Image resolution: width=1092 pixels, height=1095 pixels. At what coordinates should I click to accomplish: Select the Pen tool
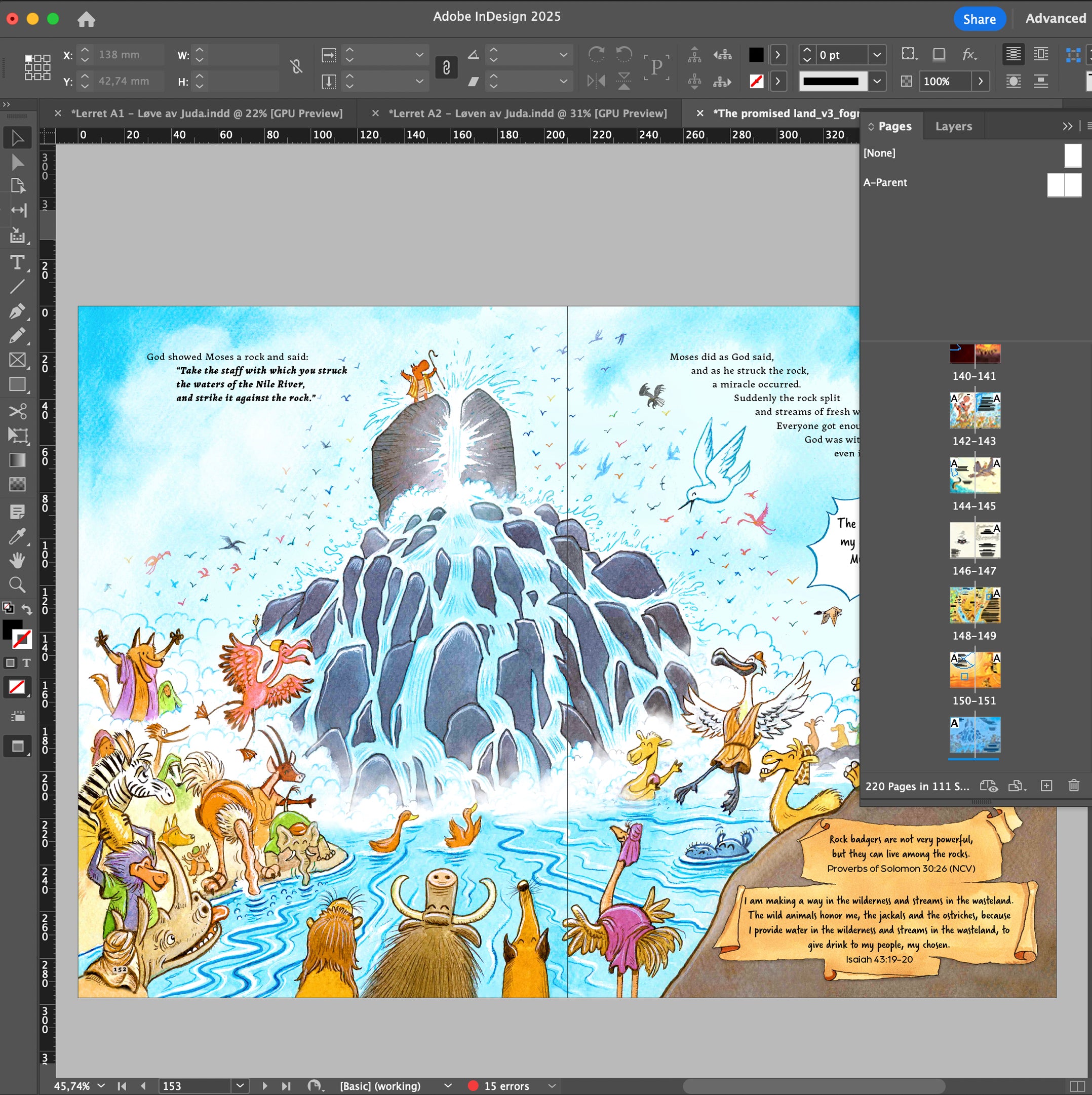click(x=18, y=311)
